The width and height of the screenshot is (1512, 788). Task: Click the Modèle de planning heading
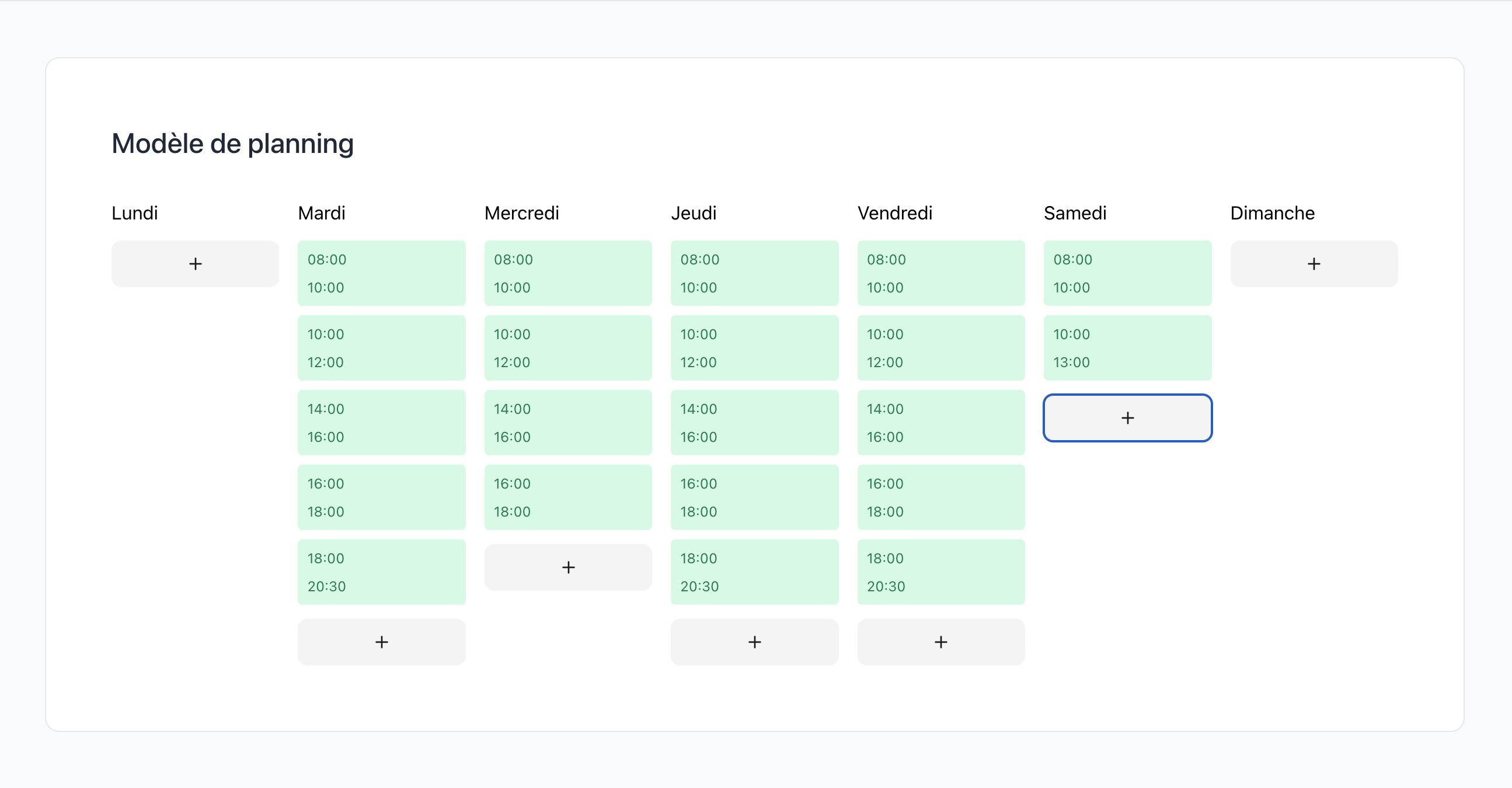[232, 144]
